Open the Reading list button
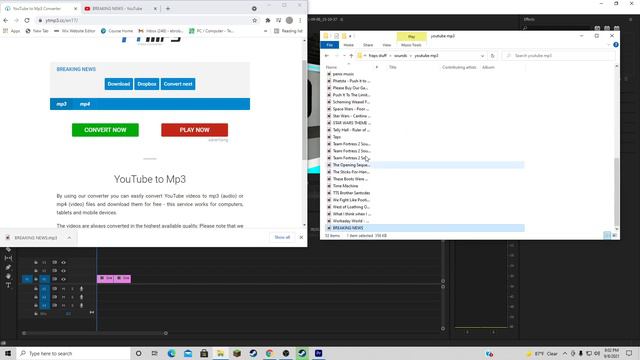The image size is (640, 360). 288,31
